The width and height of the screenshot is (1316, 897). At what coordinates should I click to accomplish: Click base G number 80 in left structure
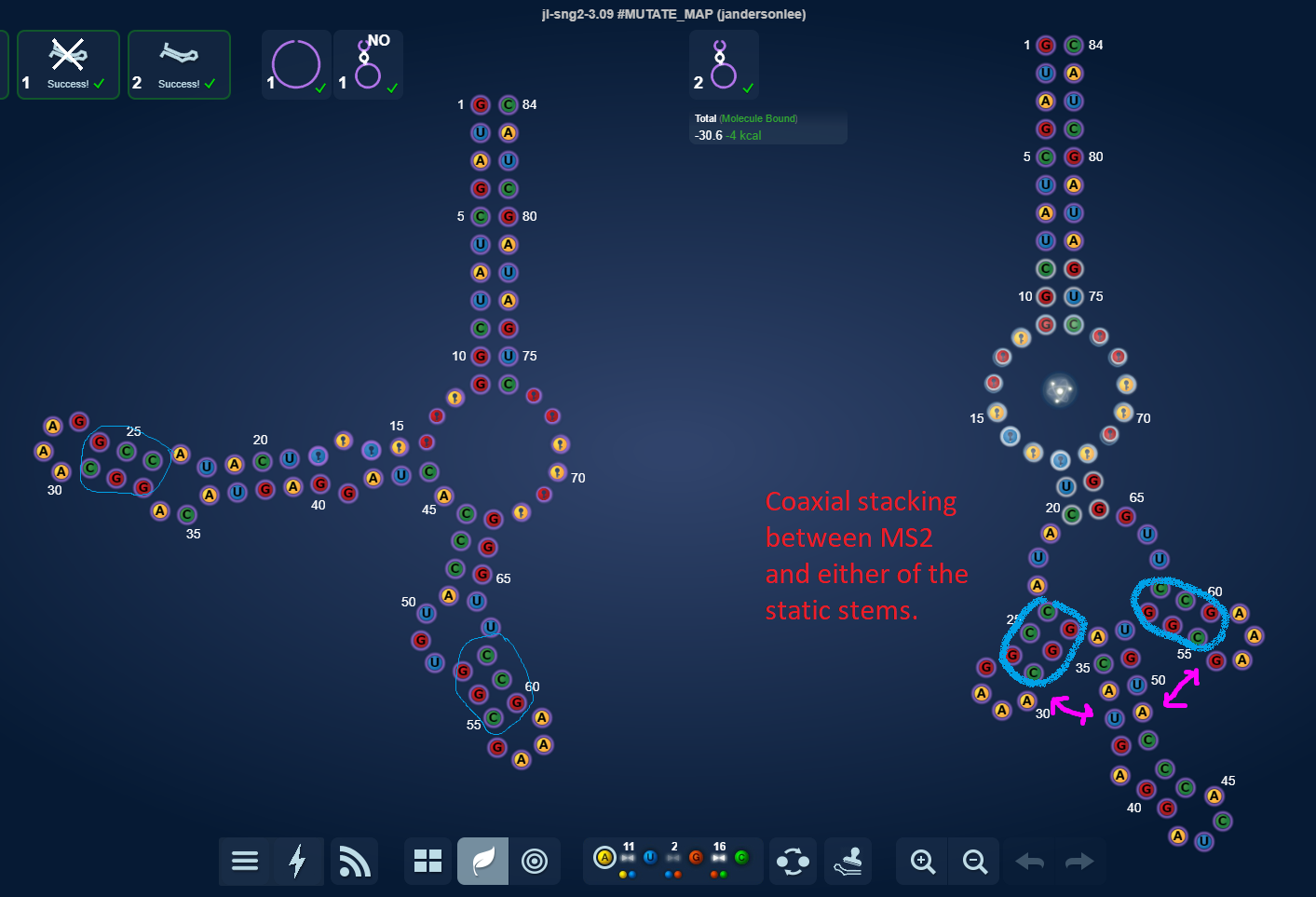(x=509, y=216)
